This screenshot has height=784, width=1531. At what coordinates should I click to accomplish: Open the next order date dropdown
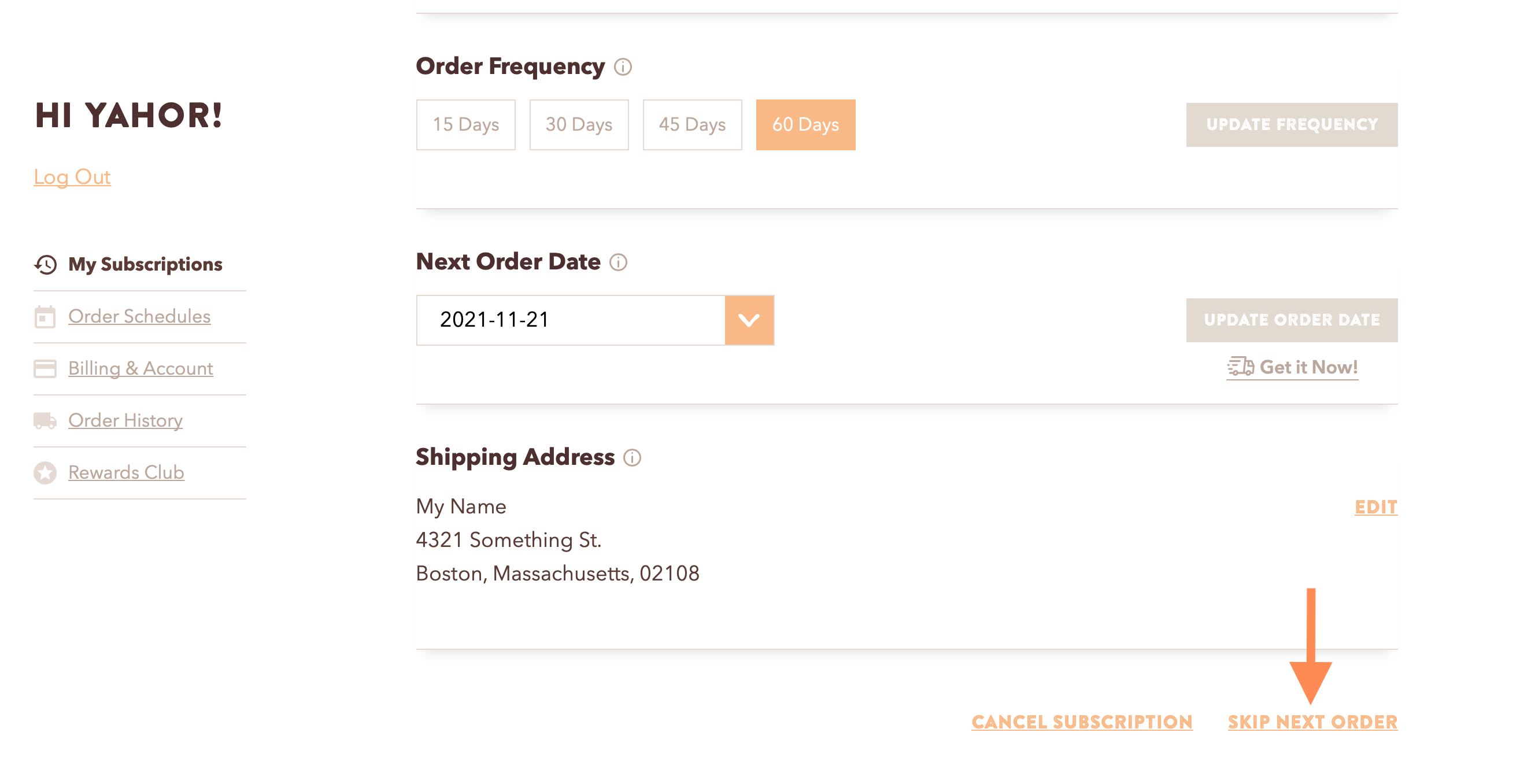[749, 320]
